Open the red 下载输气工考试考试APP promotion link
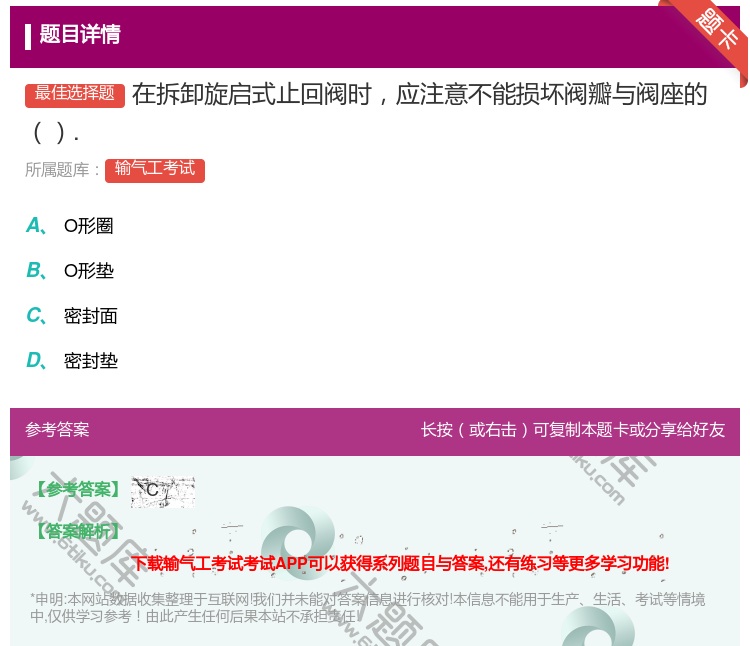This screenshot has height=646, width=750. 400,563
